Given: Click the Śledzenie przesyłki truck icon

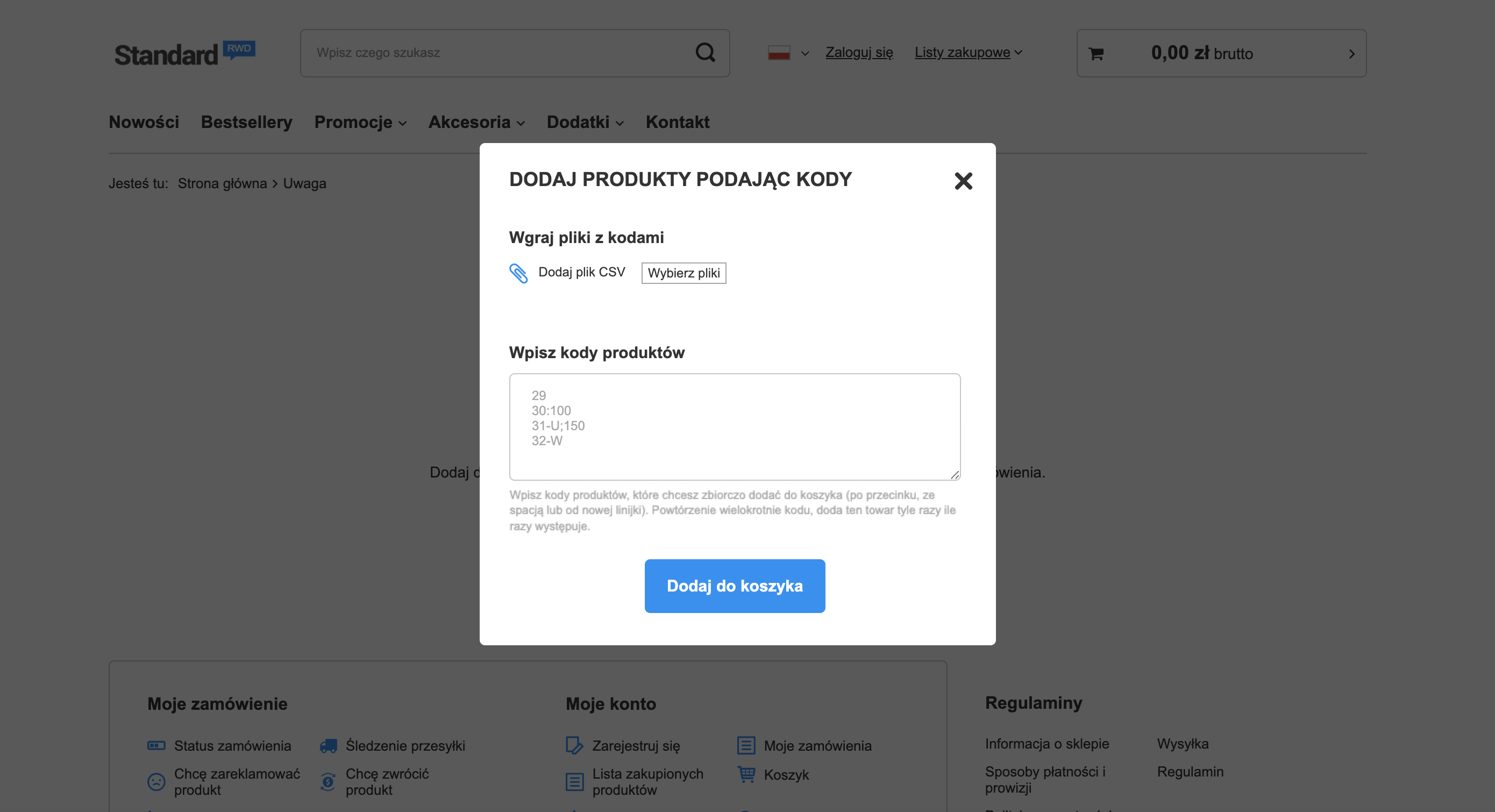Looking at the screenshot, I should 329,746.
